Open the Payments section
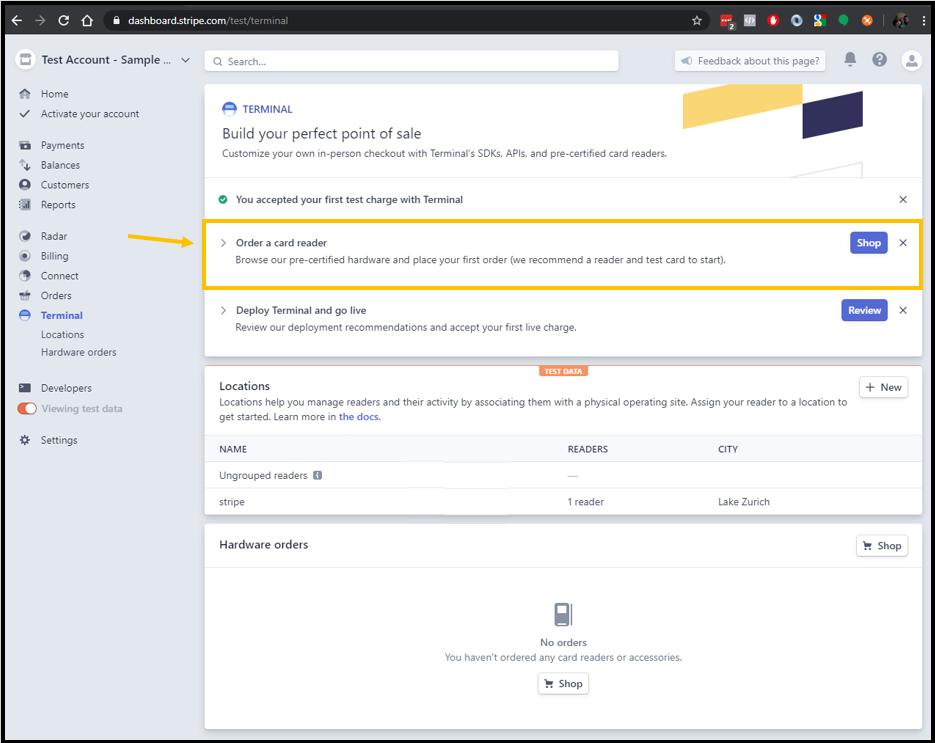Image resolution: width=935 pixels, height=743 pixels. click(63, 145)
